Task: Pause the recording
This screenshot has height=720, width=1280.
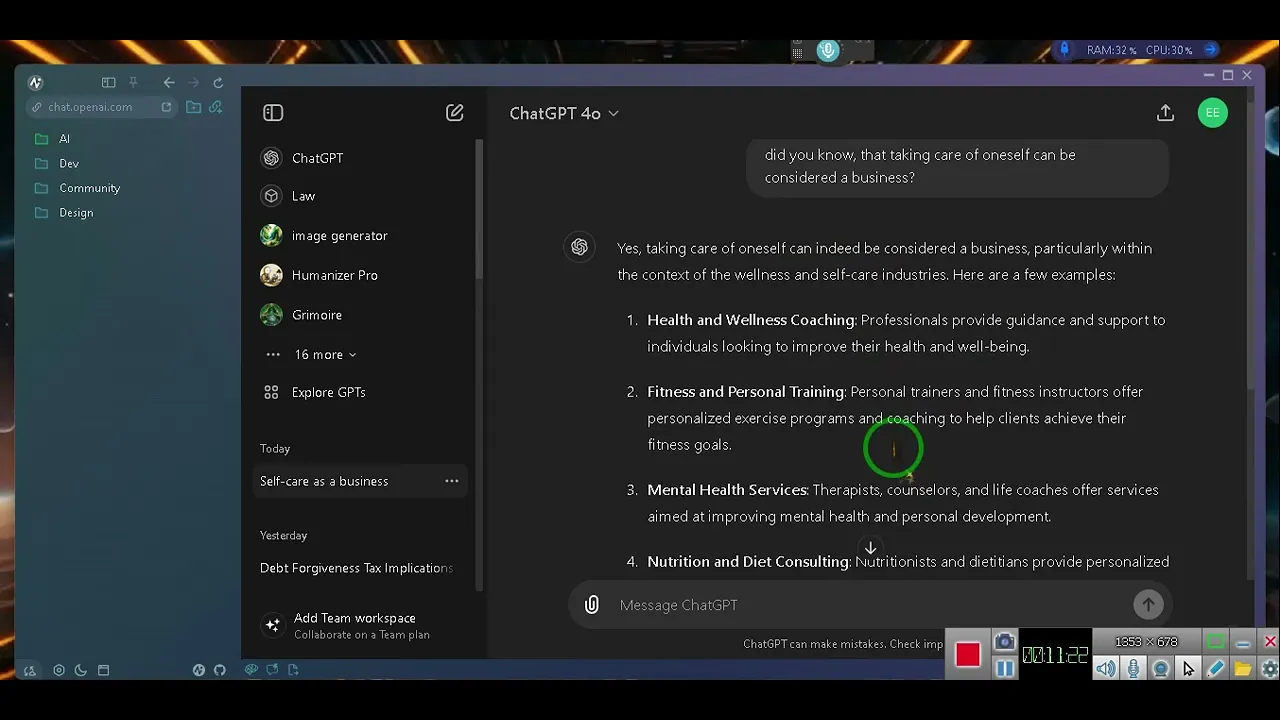Action: 1005,668
